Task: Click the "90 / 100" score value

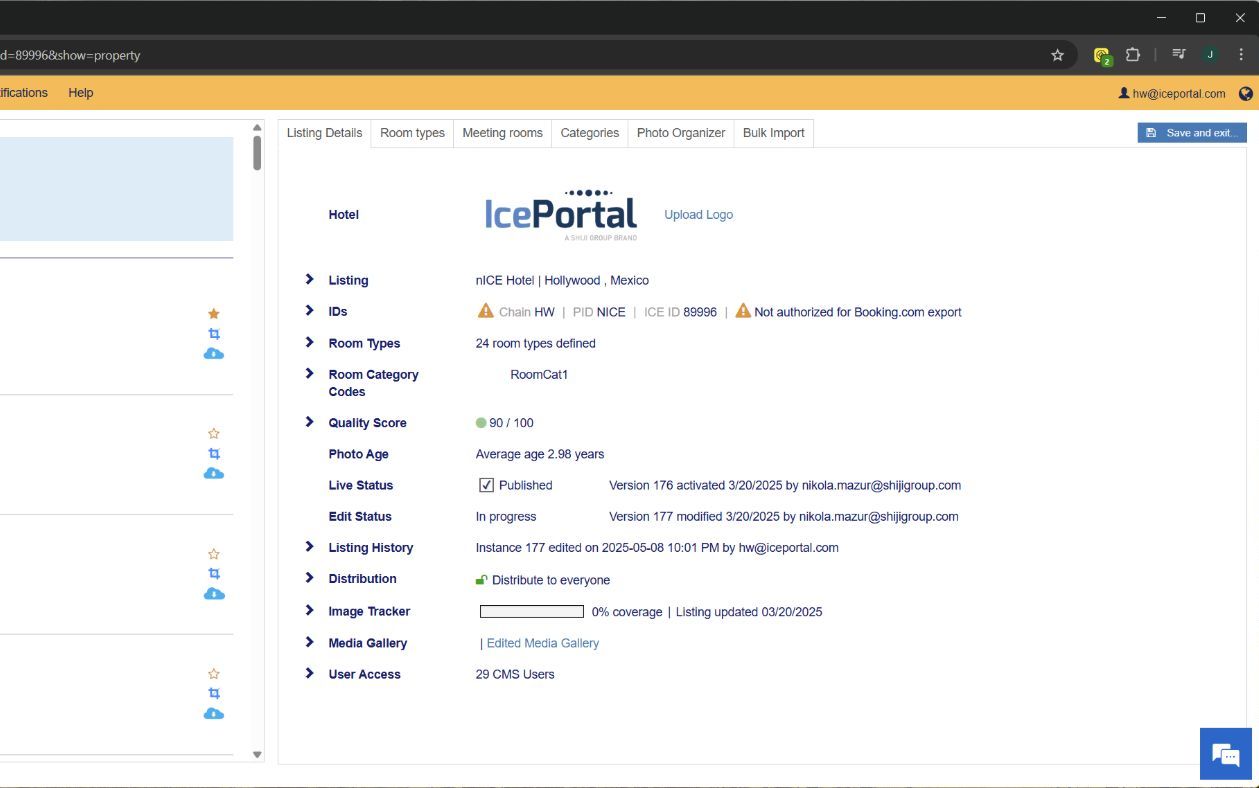Action: [x=511, y=423]
